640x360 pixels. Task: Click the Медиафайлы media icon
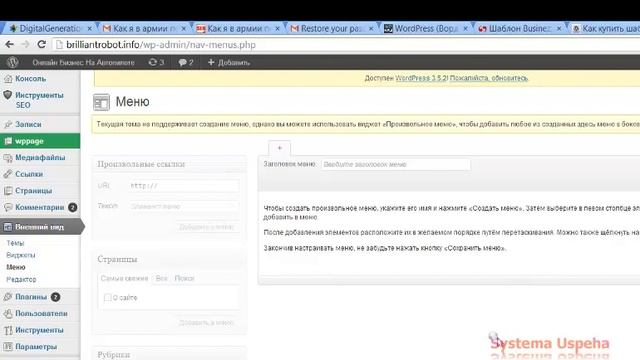point(8,158)
